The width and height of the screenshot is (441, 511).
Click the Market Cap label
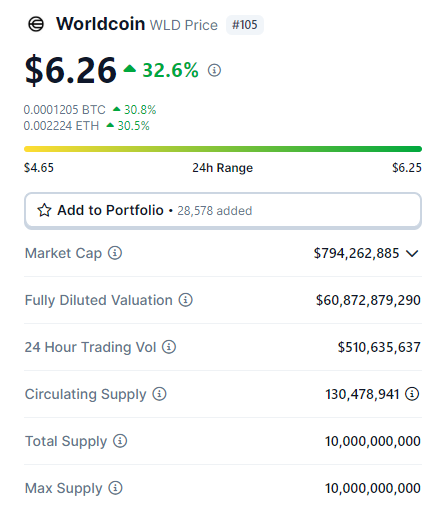tap(63, 253)
